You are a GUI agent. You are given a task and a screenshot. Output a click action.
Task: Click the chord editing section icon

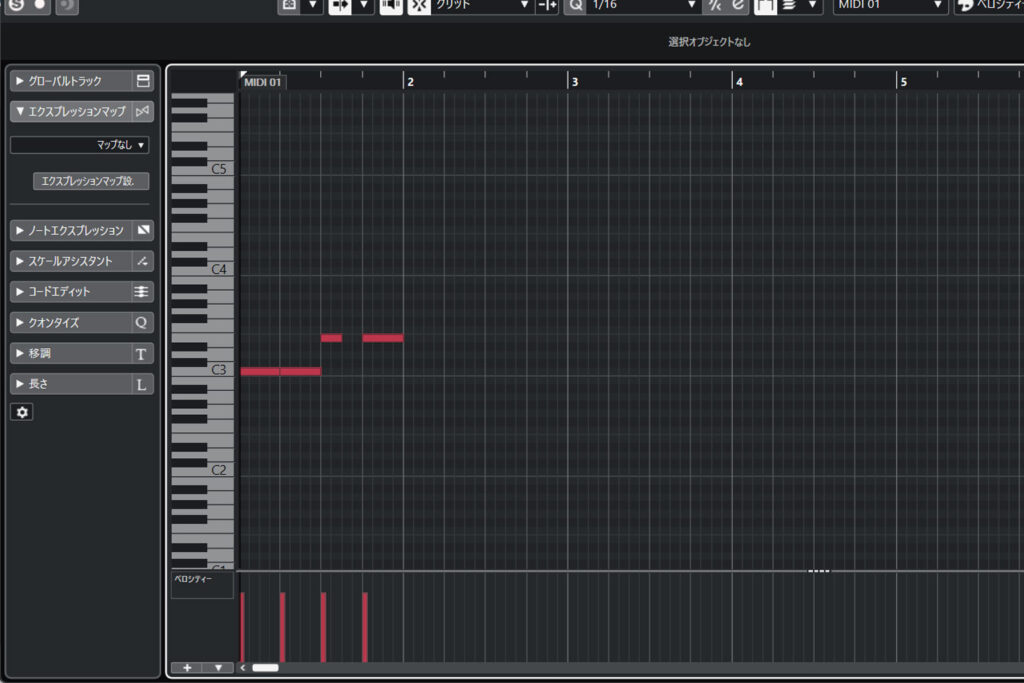[x=143, y=292]
